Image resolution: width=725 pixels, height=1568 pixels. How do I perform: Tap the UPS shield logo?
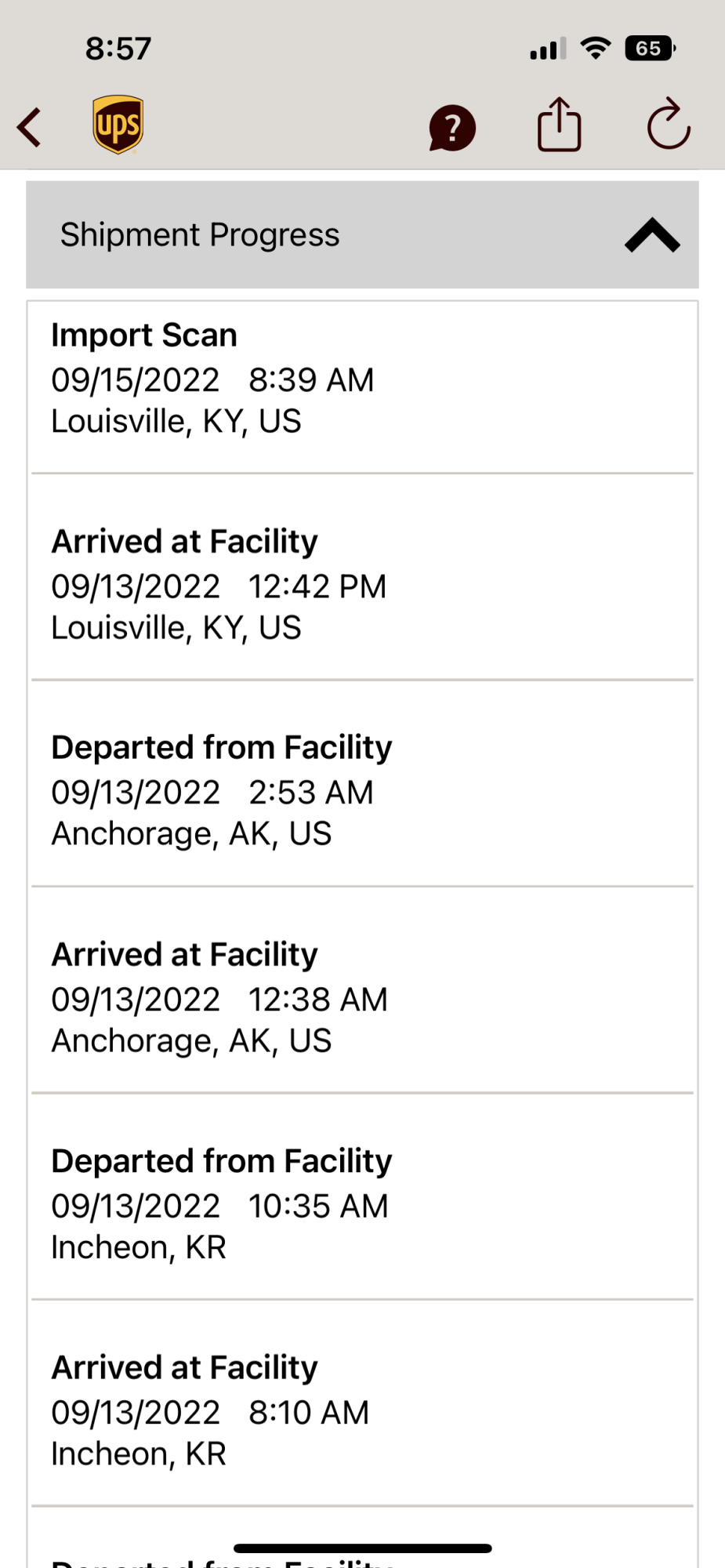118,125
